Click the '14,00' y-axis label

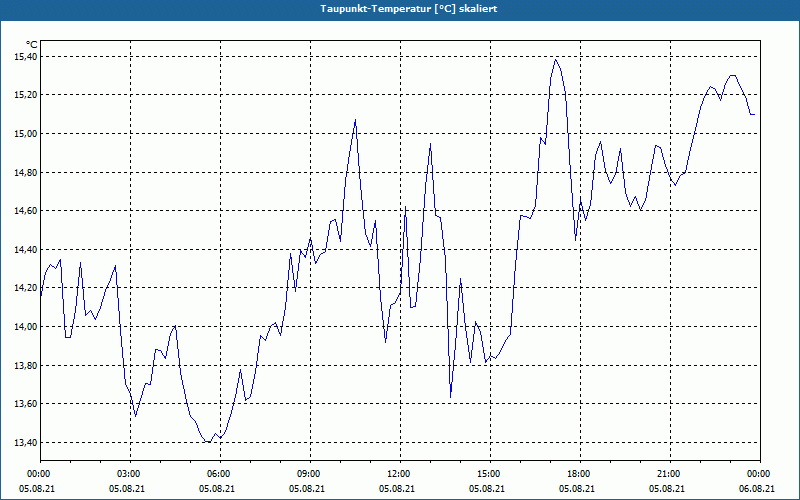(24, 327)
